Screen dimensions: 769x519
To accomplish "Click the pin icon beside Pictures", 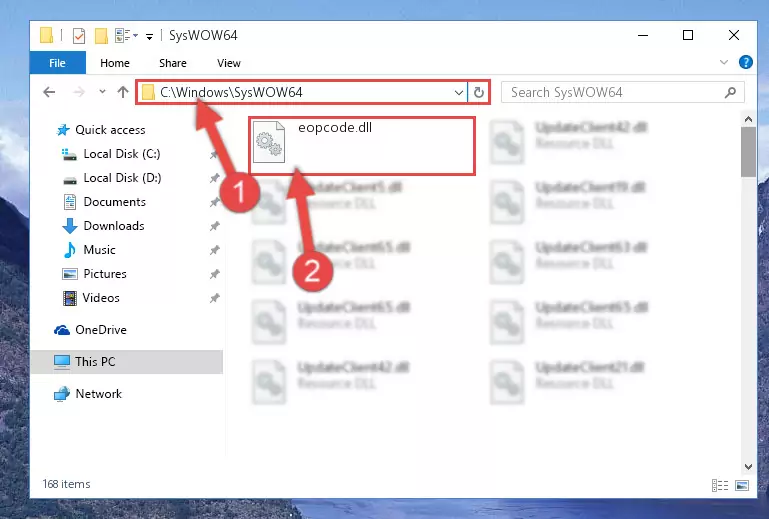I will [214, 274].
